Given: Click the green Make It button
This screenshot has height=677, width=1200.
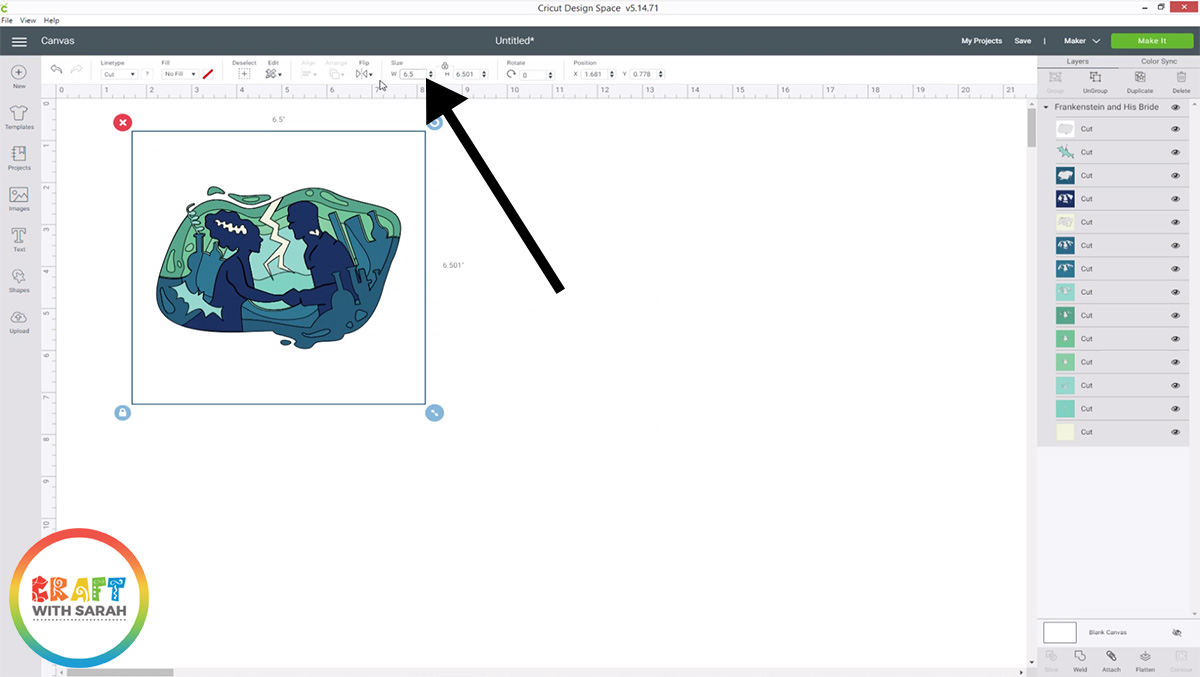Looking at the screenshot, I should (x=1151, y=41).
